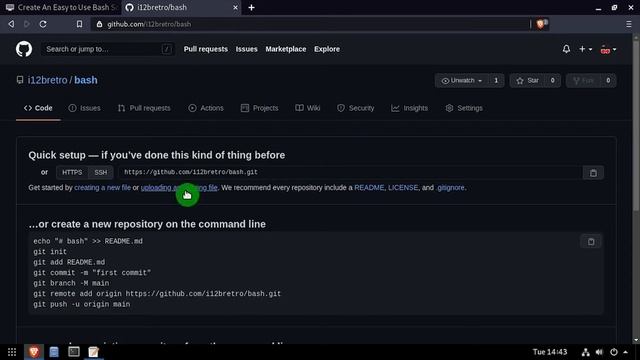Image resolution: width=640 pixels, height=360 pixels.
Task: Open the bash repository name link
Action: pyautogui.click(x=86, y=80)
